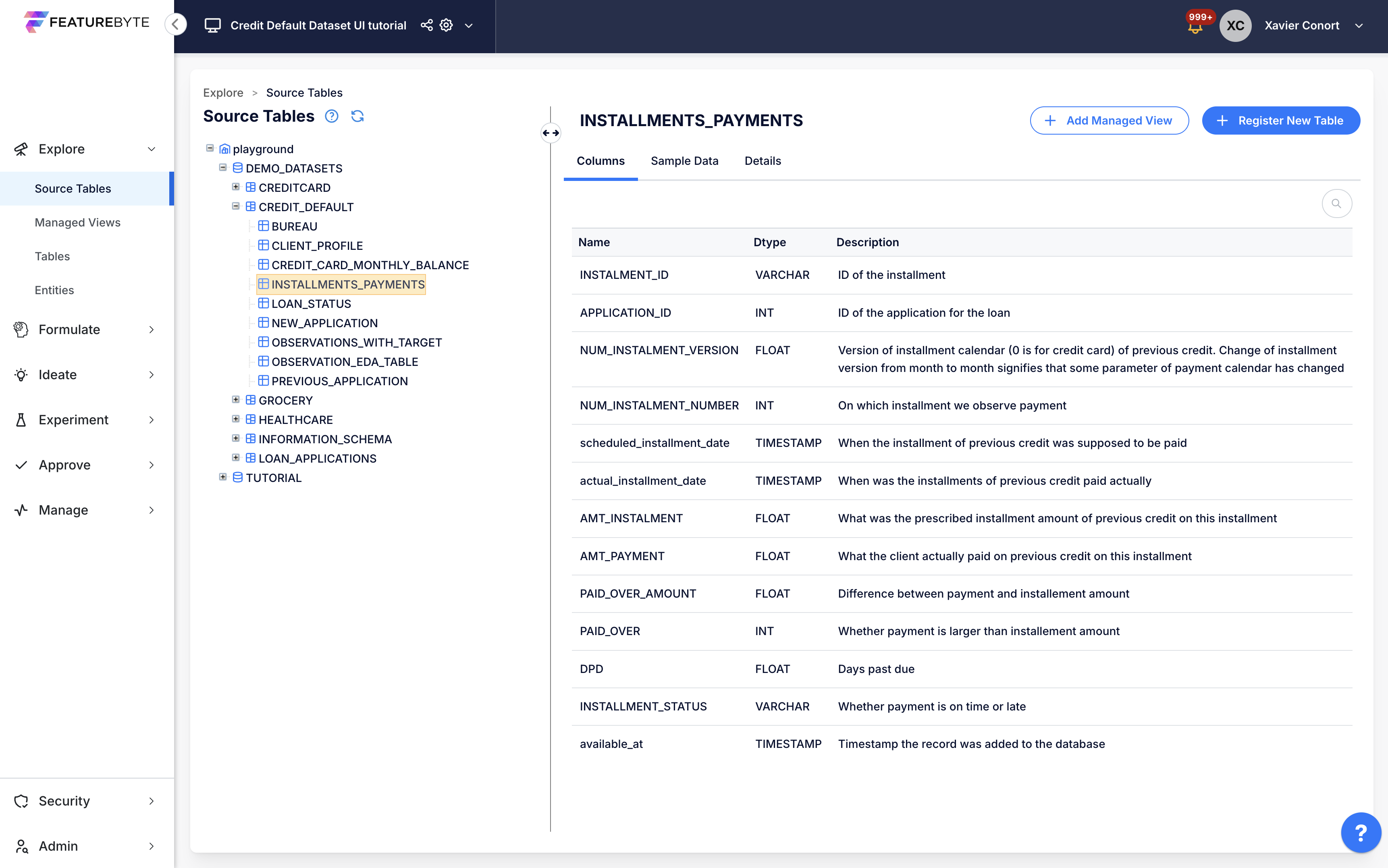This screenshot has height=868, width=1388.
Task: Click the share icon in the top bar
Action: pyautogui.click(x=426, y=25)
